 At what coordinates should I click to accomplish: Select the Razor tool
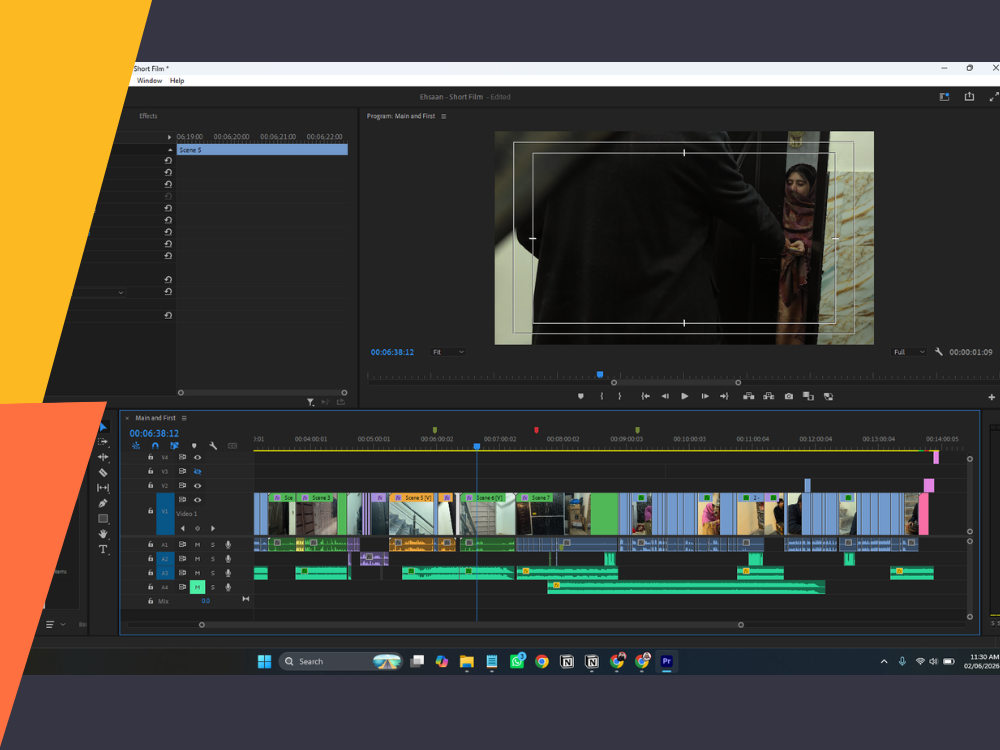click(103, 473)
